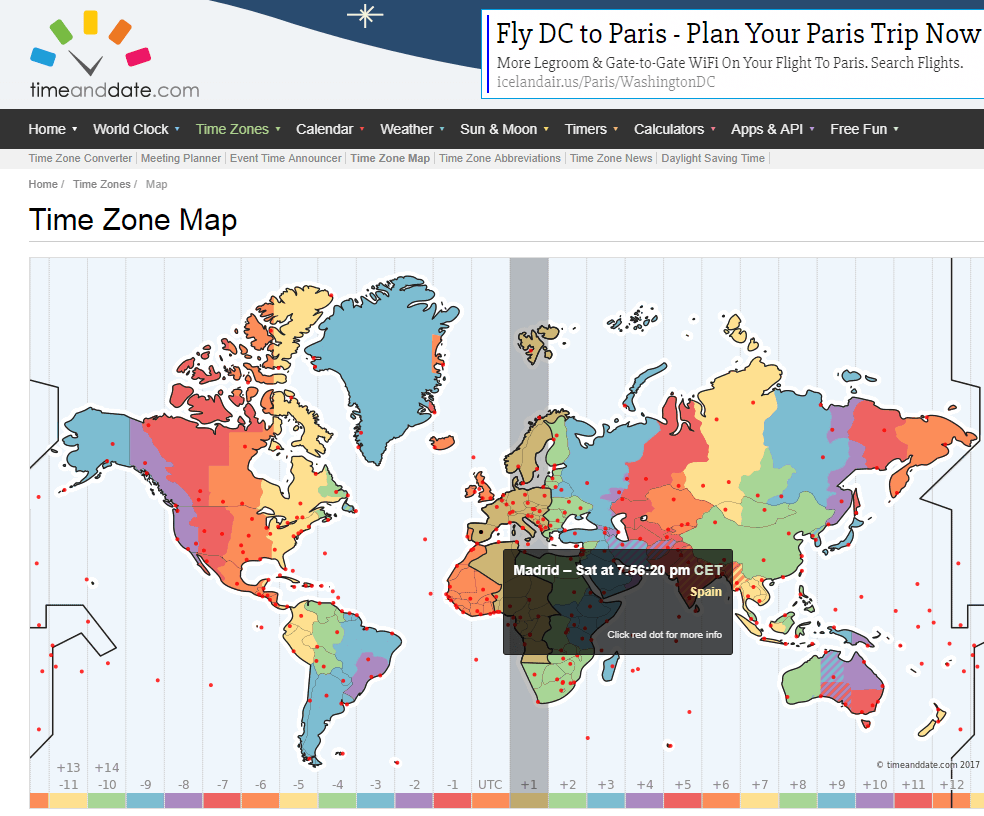Click the +1 timezone color swatch
Image resolution: width=984 pixels, height=816 pixels.
point(529,799)
